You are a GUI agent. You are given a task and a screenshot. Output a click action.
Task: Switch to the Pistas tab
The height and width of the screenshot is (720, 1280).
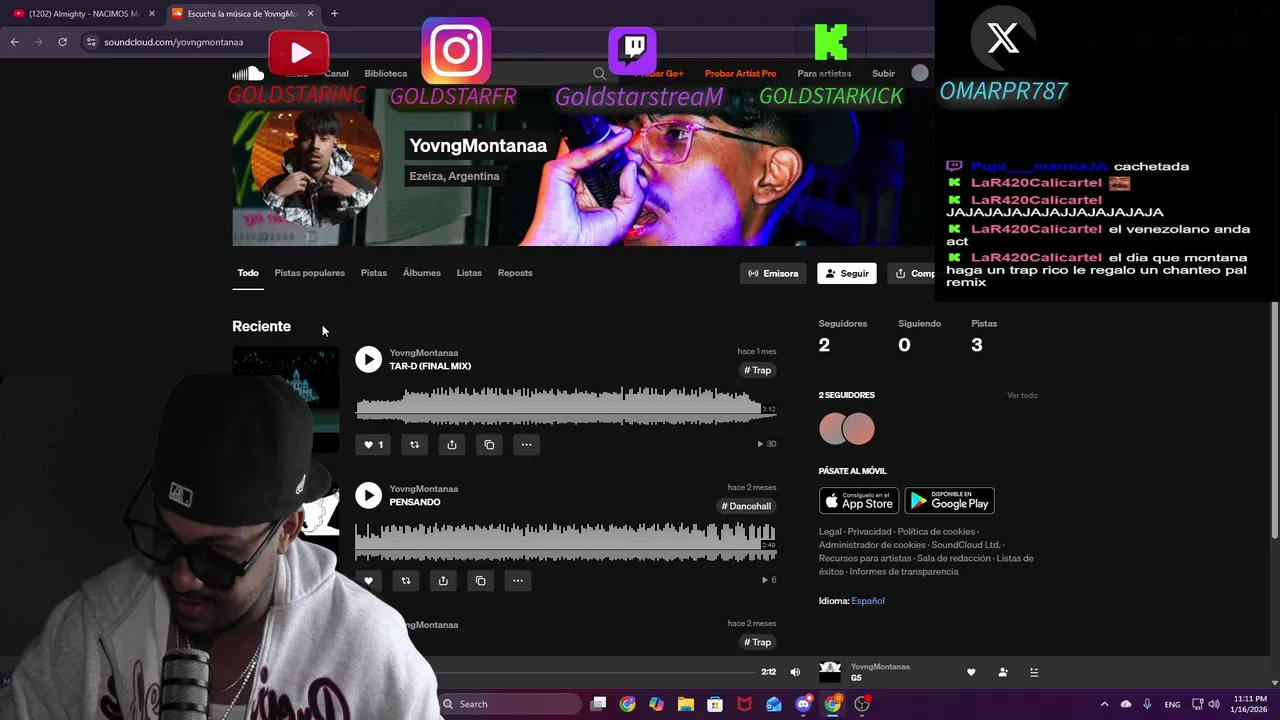[374, 273]
